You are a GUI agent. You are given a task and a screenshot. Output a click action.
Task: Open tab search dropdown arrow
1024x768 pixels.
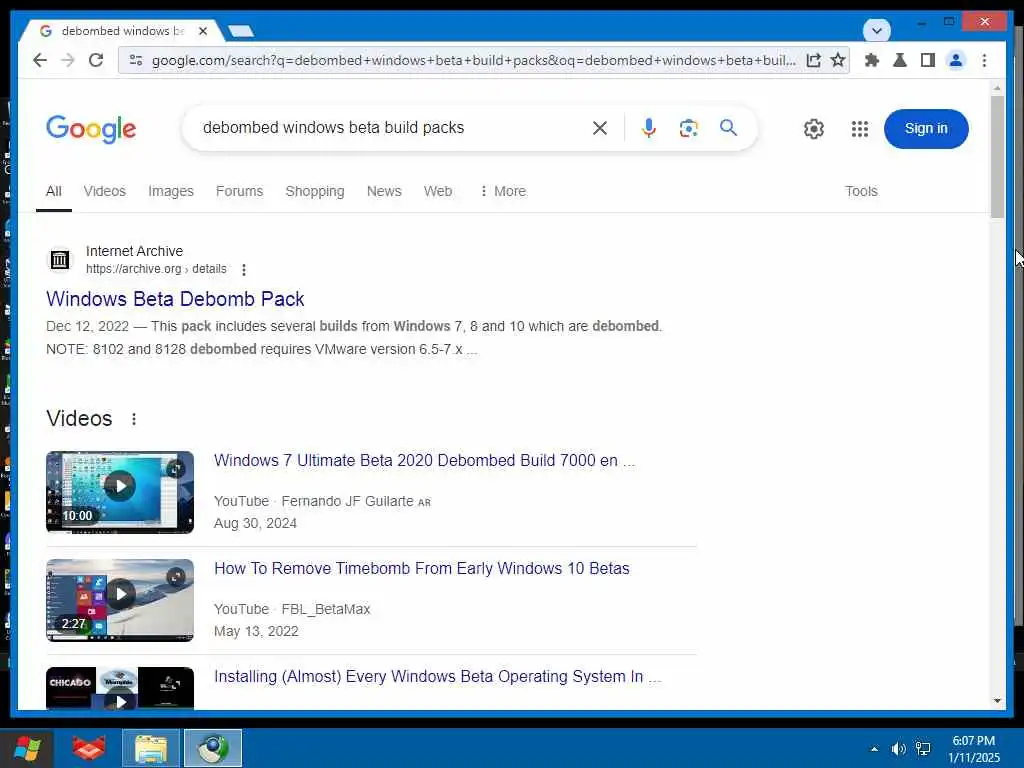[876, 30]
